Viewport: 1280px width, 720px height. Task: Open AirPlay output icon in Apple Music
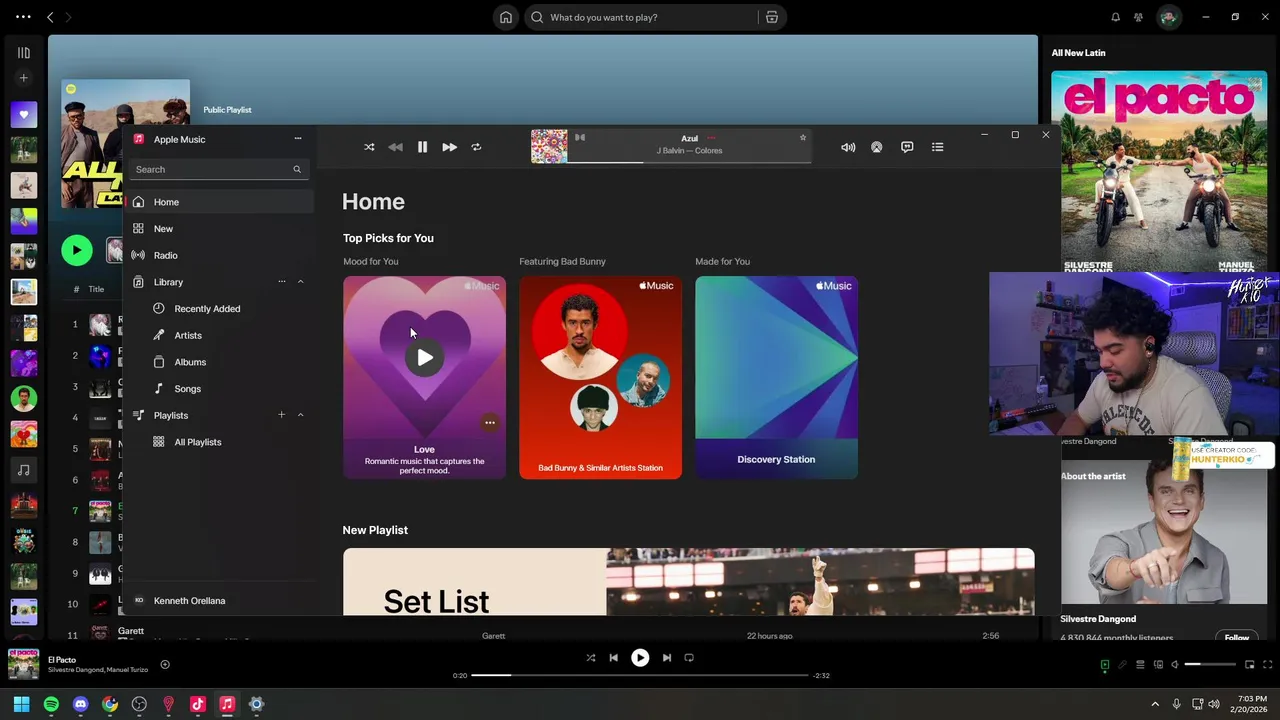click(x=877, y=147)
